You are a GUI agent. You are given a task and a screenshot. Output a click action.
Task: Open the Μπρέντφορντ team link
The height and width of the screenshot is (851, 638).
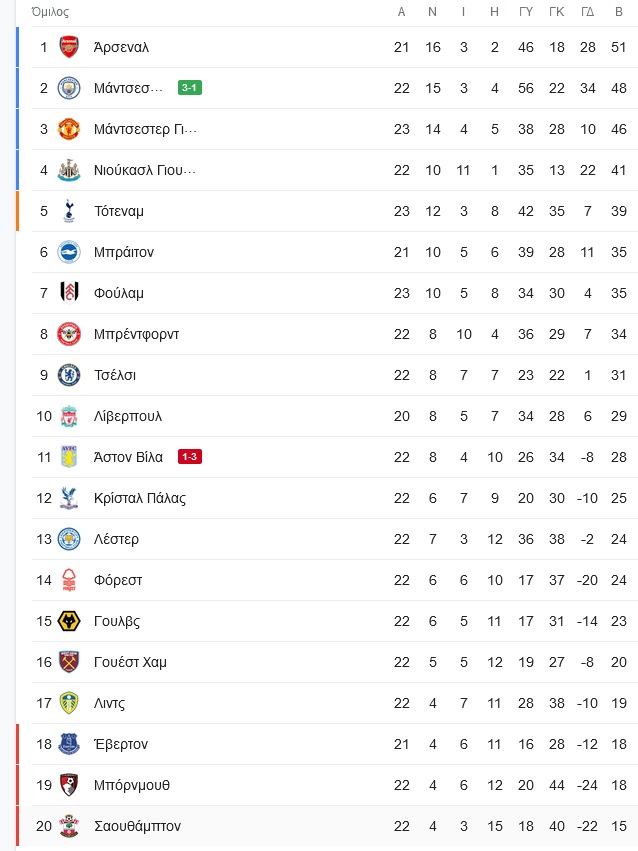coord(136,334)
